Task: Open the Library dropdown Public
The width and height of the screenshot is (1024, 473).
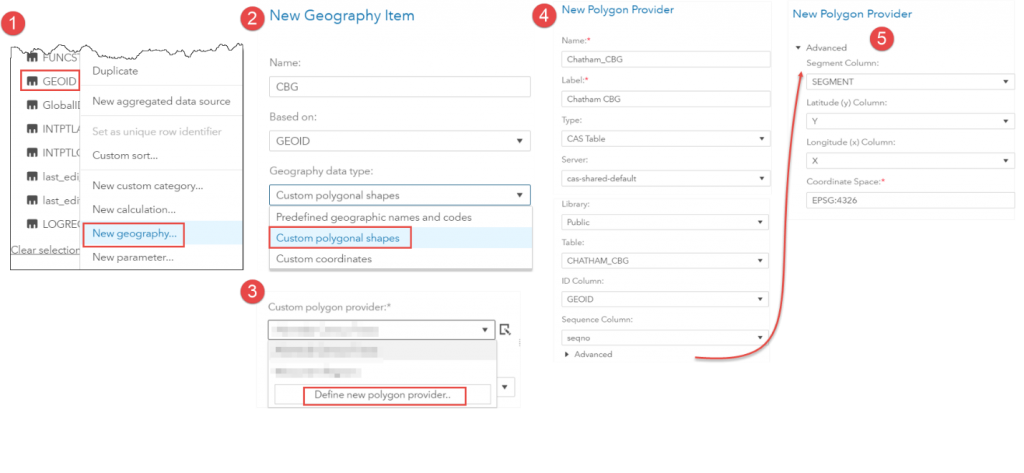Action: point(665,222)
